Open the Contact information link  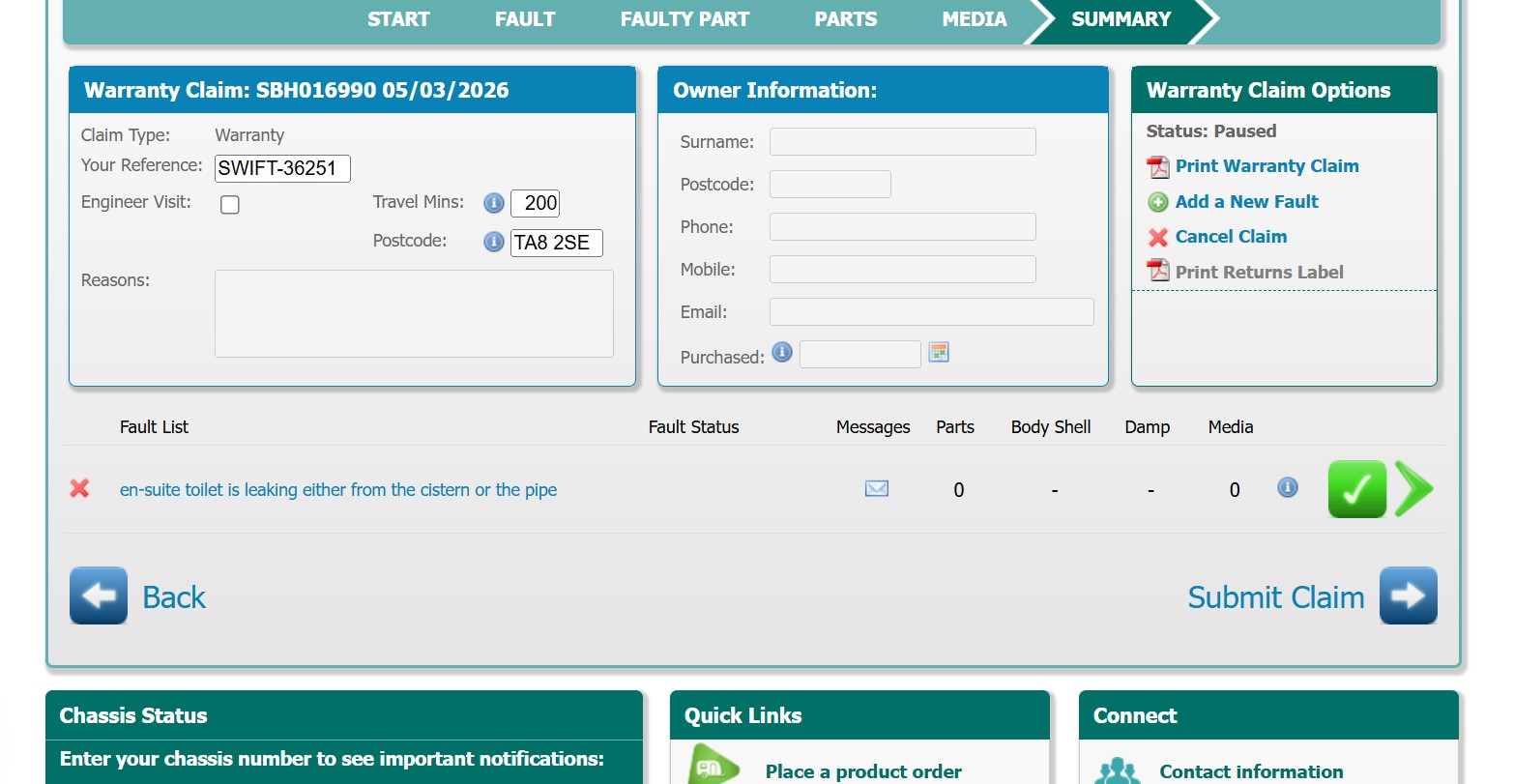tap(1251, 771)
